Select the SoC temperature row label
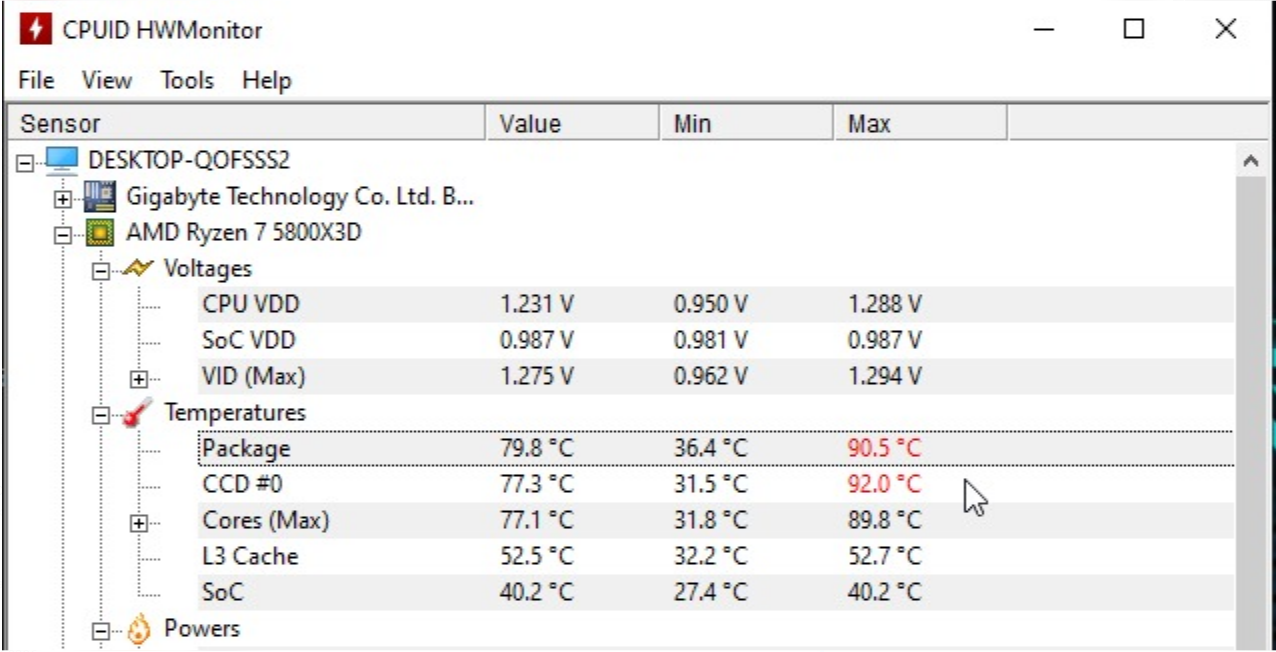This screenshot has width=1276, height=652. click(223, 592)
